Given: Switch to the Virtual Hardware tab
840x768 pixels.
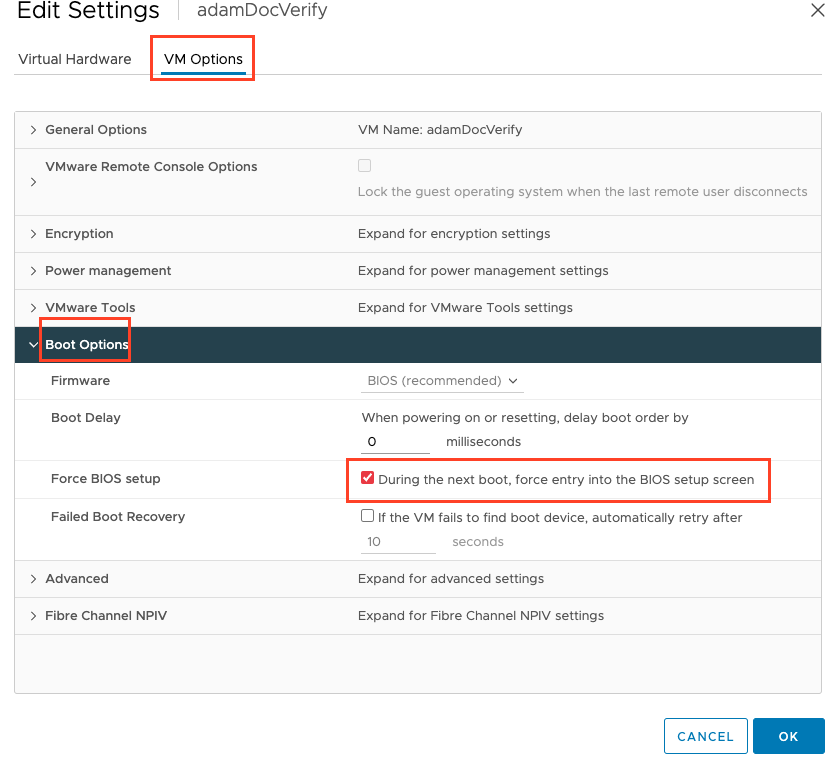Looking at the screenshot, I should (x=75, y=59).
